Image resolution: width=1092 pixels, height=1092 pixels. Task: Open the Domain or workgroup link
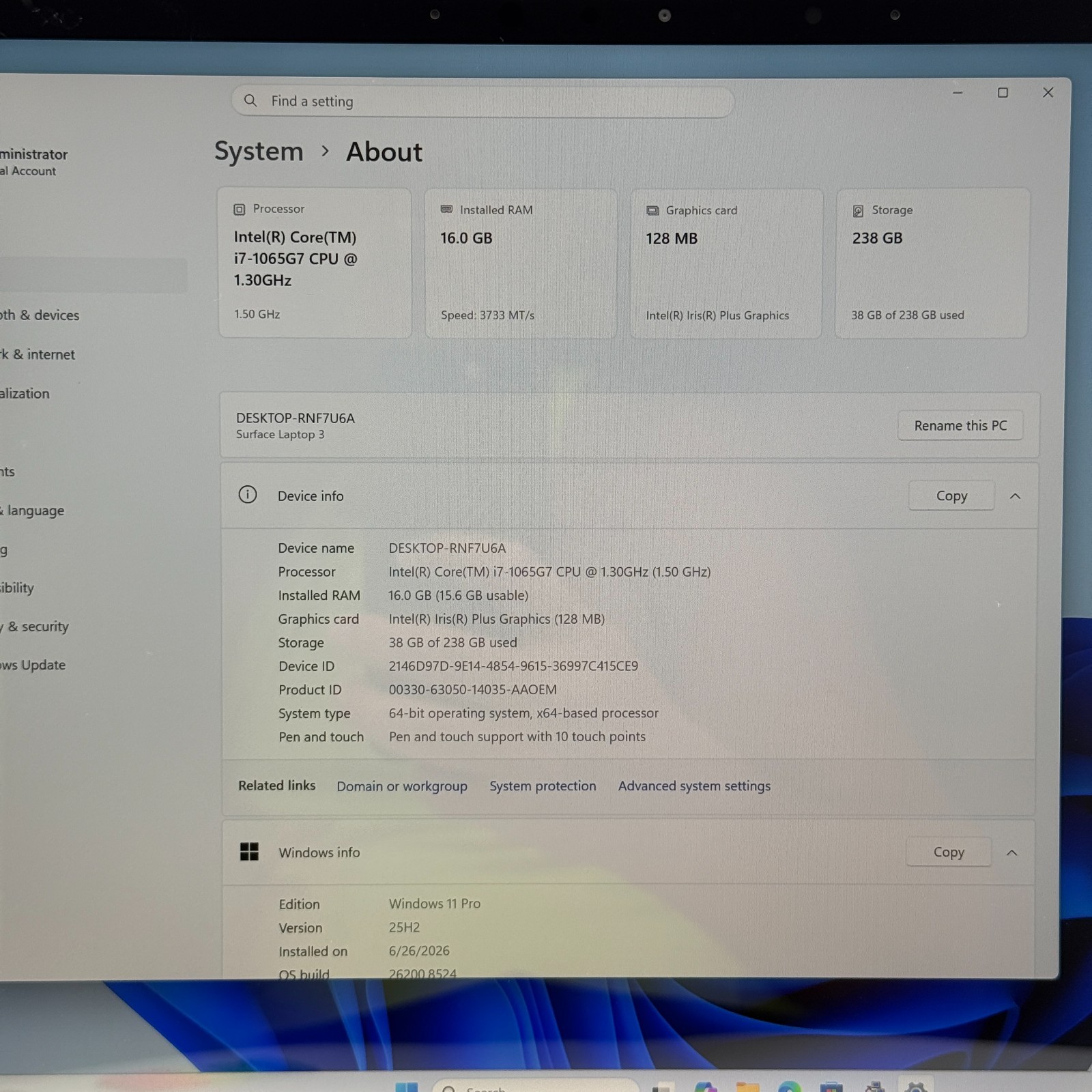tap(402, 786)
